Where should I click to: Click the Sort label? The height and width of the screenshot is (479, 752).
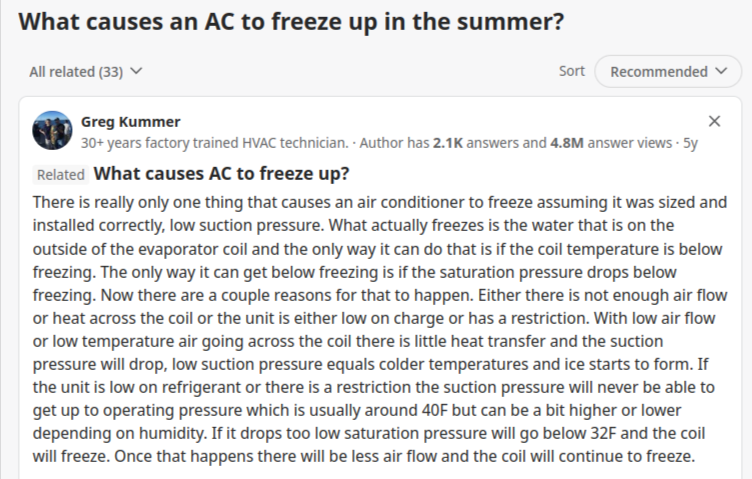point(572,71)
